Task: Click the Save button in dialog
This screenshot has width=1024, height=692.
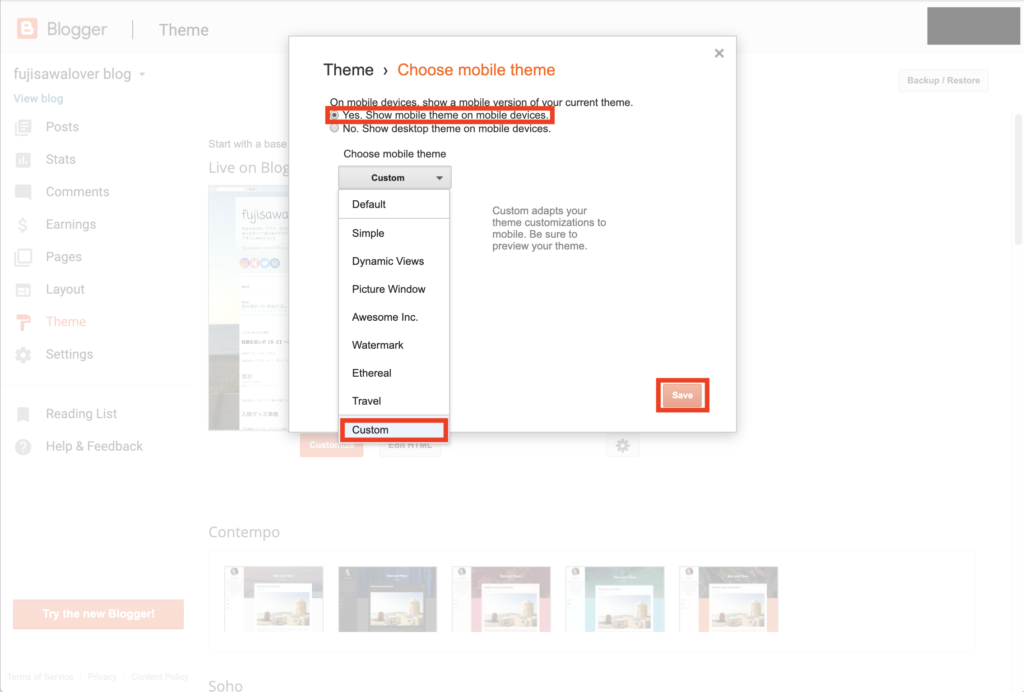Action: tap(682, 396)
